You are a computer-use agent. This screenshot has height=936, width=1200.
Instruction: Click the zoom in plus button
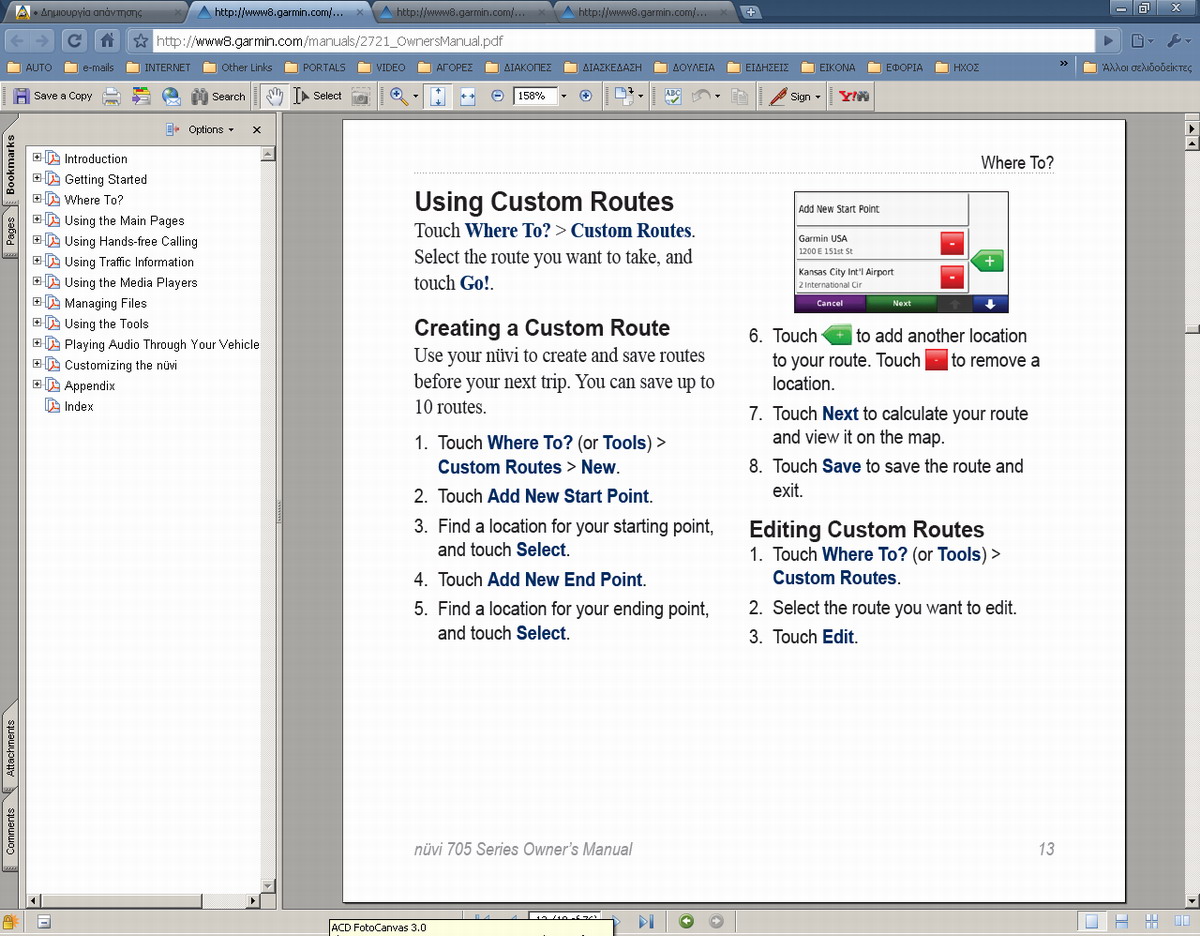coord(586,96)
